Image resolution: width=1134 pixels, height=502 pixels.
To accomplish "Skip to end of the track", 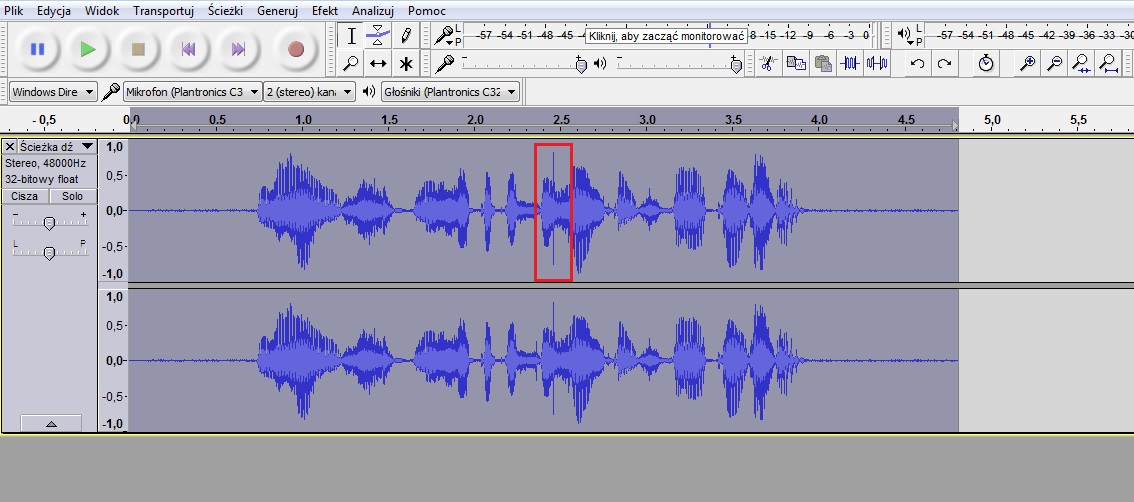I will tap(238, 49).
